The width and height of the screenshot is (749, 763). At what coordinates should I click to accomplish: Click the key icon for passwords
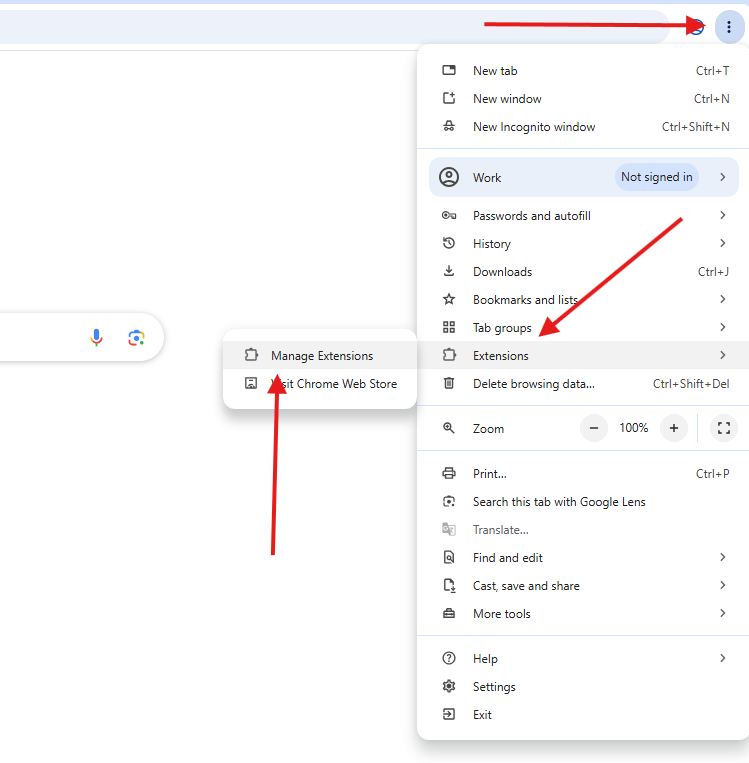coord(449,216)
